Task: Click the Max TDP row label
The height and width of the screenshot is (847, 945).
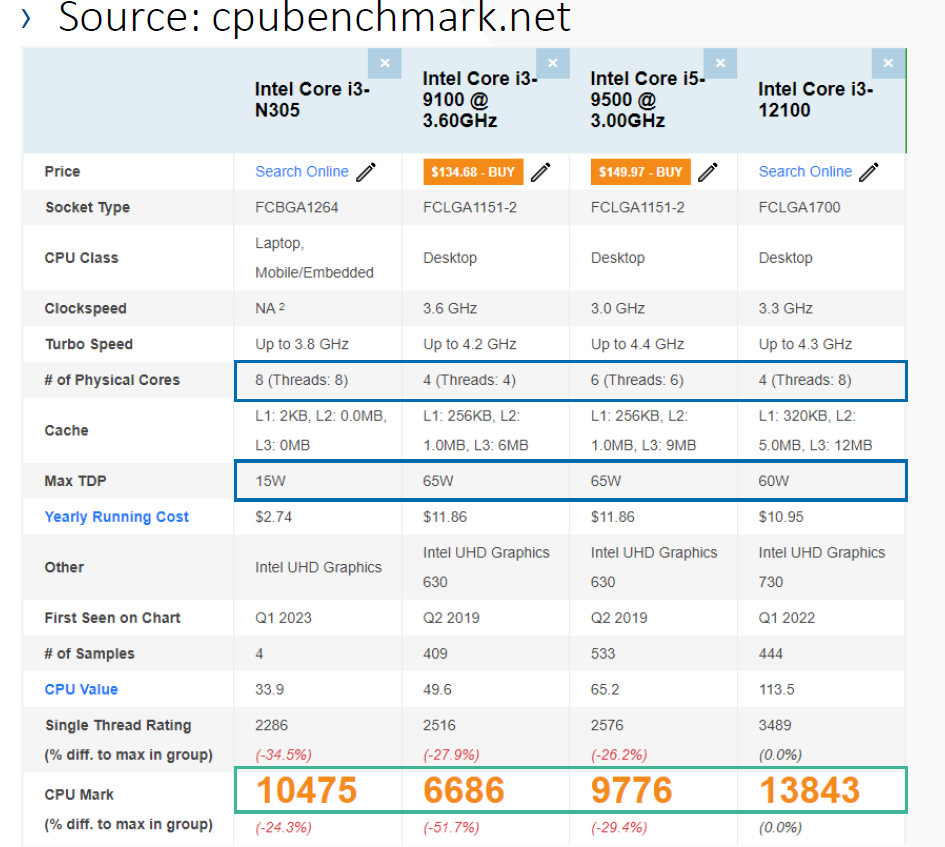Action: click(75, 481)
